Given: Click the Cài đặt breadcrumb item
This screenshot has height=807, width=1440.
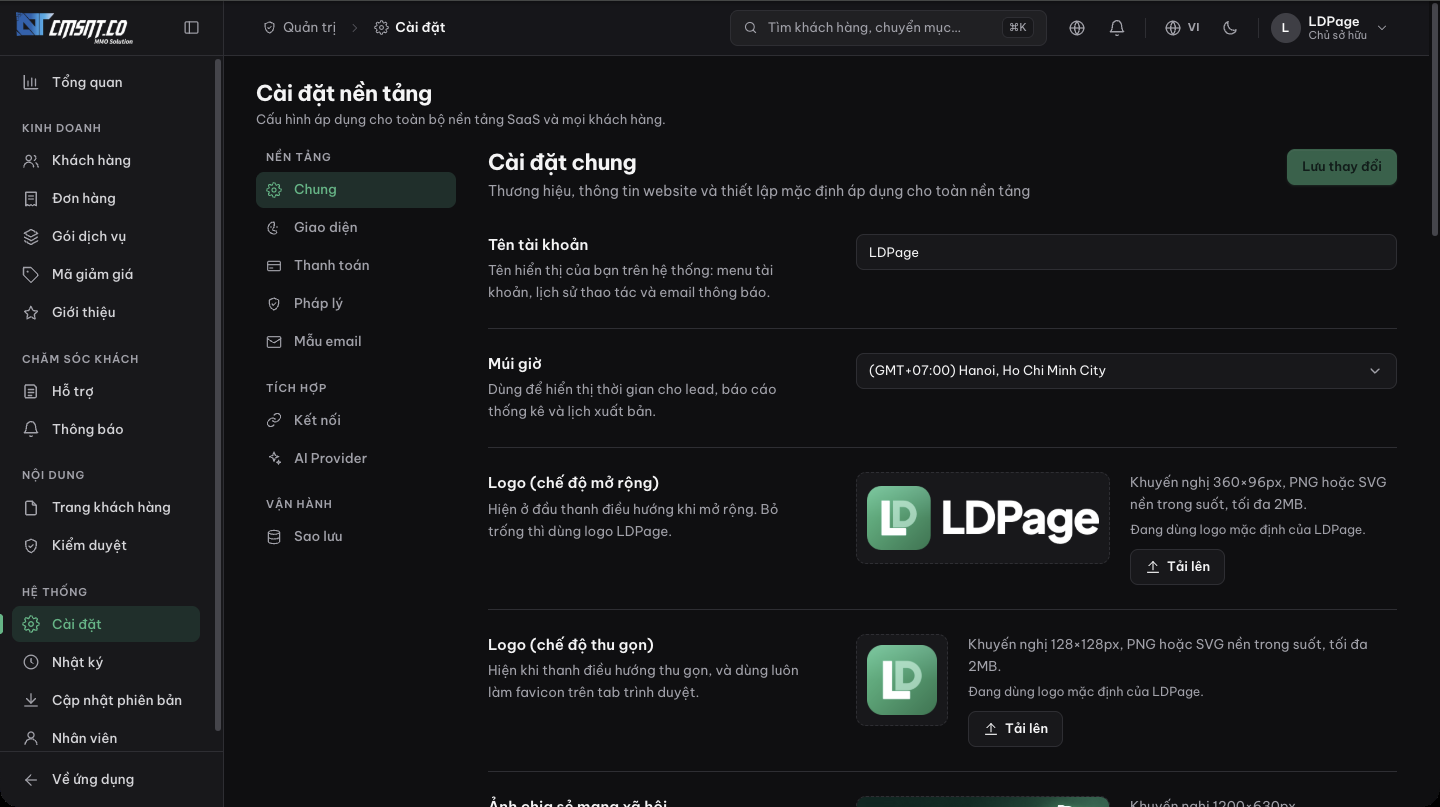Looking at the screenshot, I should pyautogui.click(x=410, y=28).
